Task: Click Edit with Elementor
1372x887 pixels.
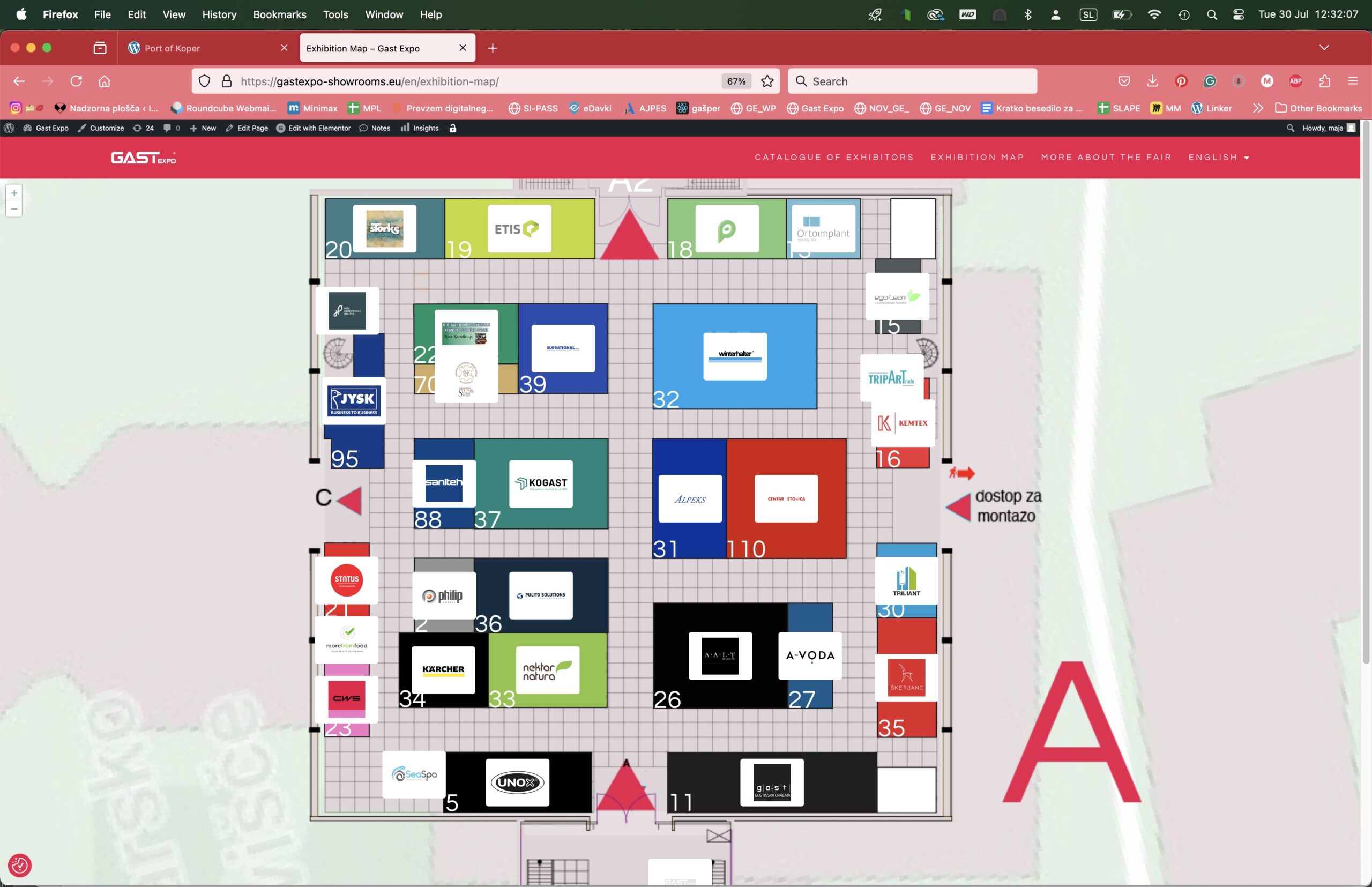Action: tap(314, 128)
